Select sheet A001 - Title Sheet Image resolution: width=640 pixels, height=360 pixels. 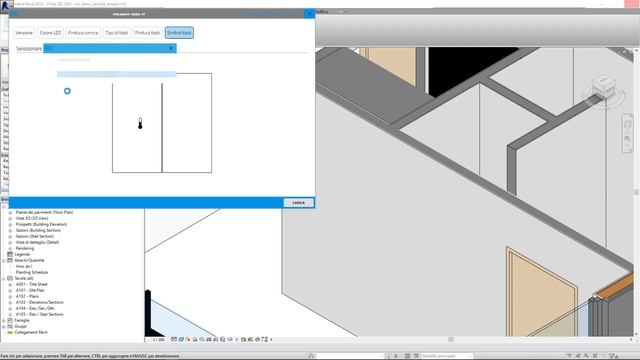pyautogui.click(x=32, y=284)
